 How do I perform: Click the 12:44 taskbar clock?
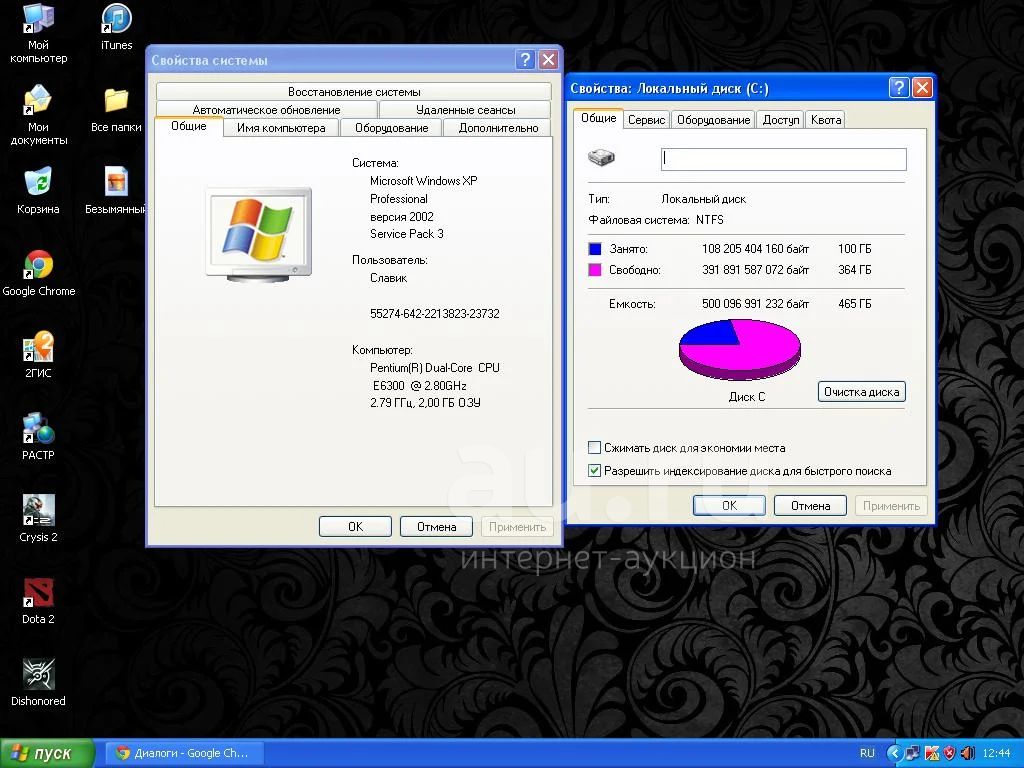click(x=996, y=753)
